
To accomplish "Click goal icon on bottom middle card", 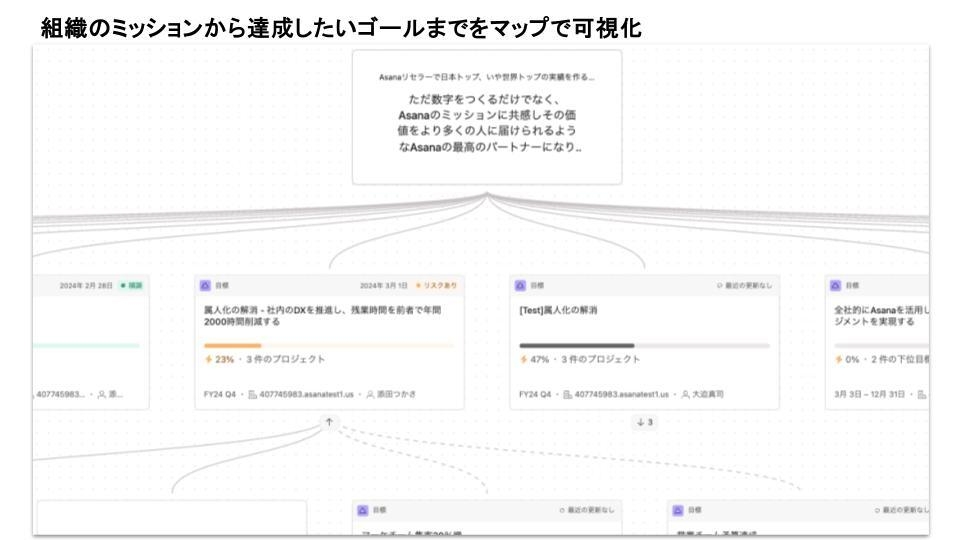I will click(x=364, y=510).
